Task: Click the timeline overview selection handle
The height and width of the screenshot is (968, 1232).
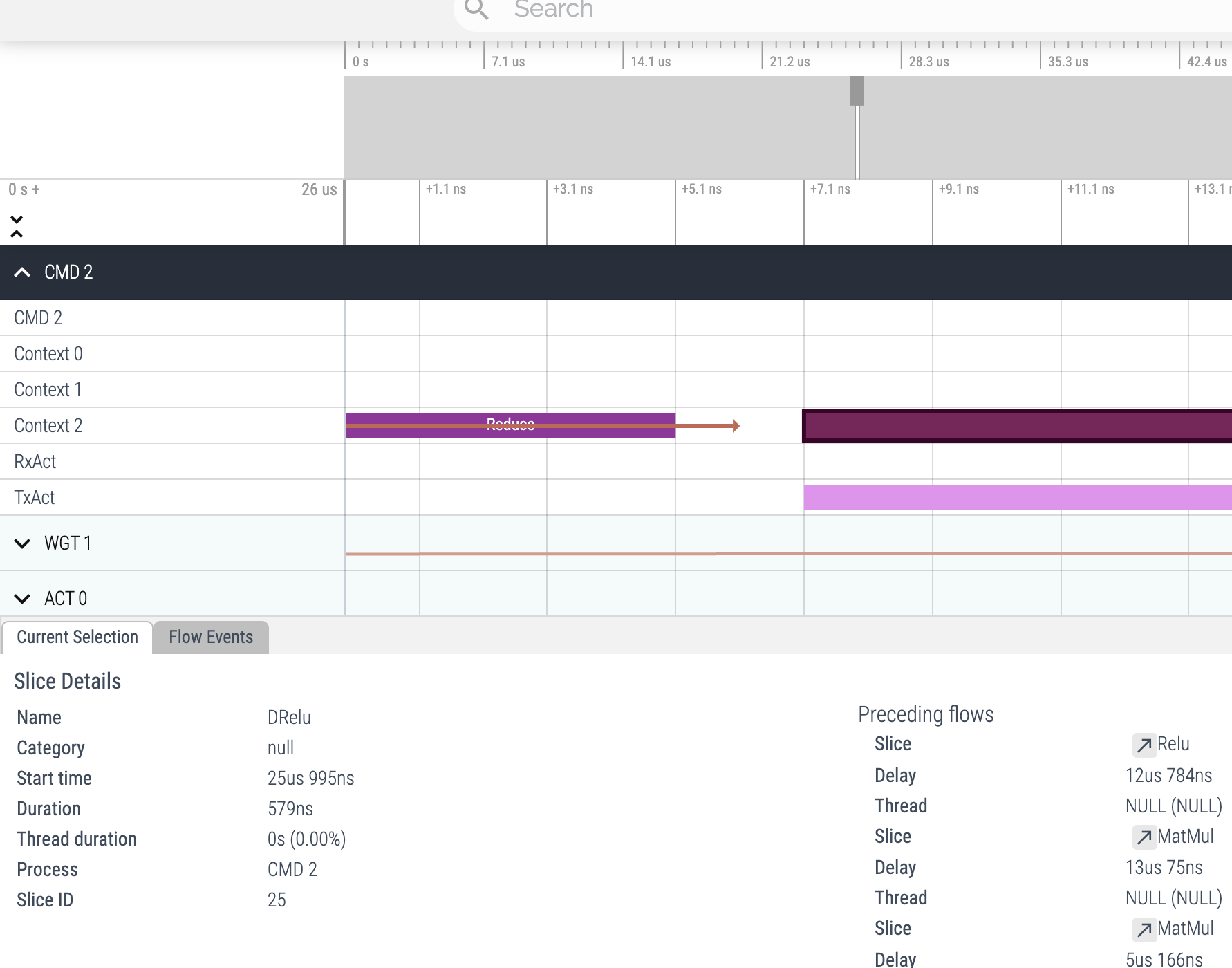Action: [x=857, y=90]
